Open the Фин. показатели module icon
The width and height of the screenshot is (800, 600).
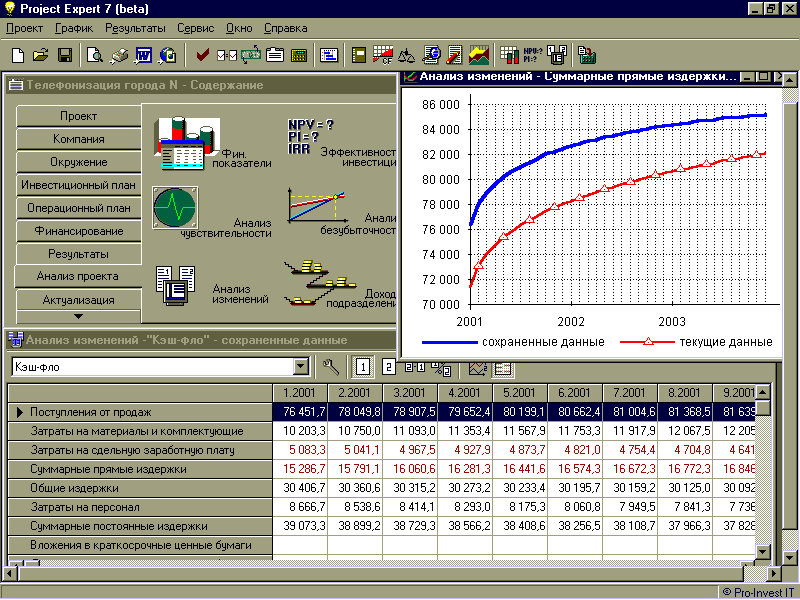(186, 143)
